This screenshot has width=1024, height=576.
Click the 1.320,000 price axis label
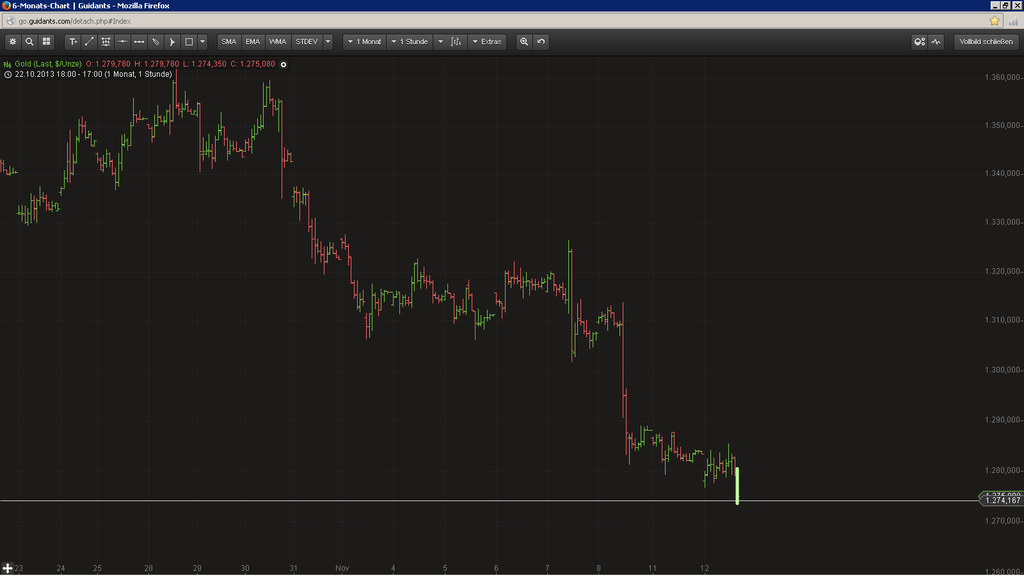click(x=1002, y=272)
